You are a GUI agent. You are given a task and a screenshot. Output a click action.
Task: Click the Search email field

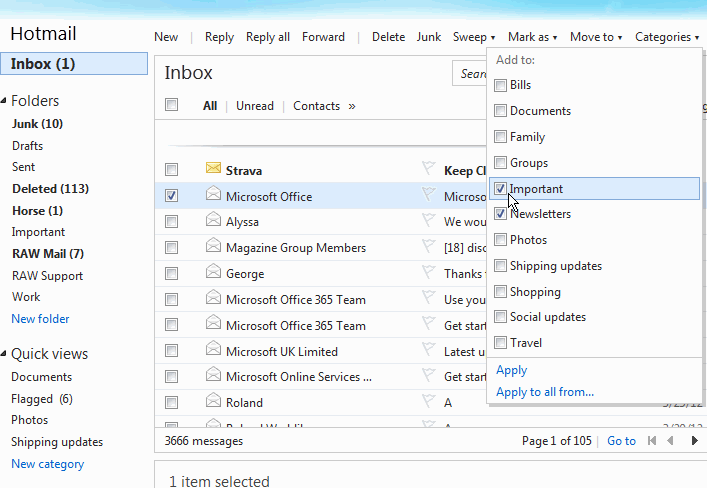(469, 73)
